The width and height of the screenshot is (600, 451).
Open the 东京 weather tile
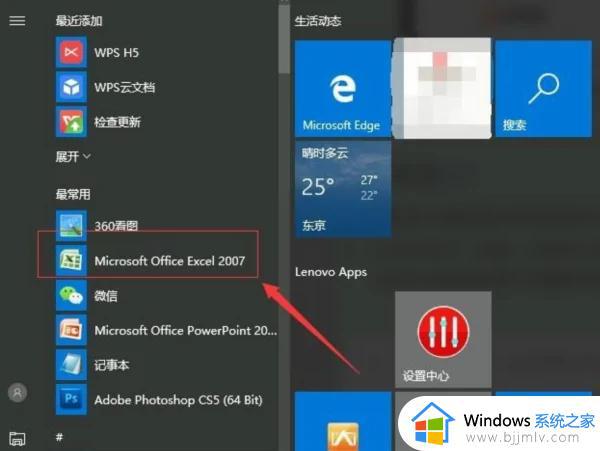[x=343, y=189]
